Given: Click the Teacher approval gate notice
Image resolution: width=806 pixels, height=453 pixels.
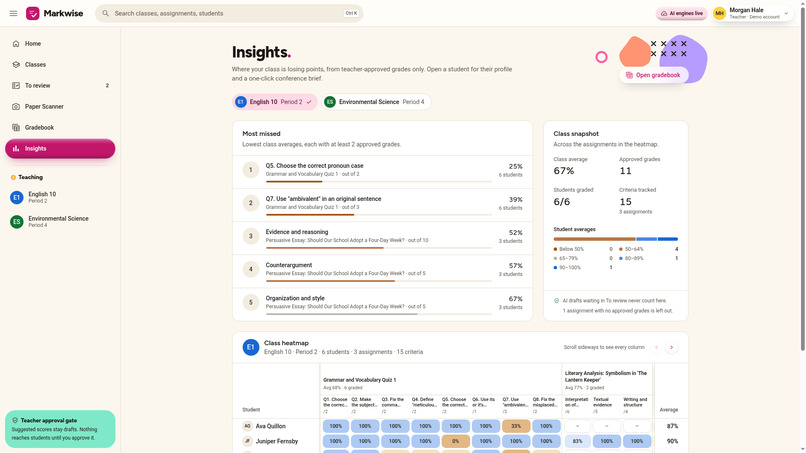Looking at the screenshot, I should (x=60, y=429).
